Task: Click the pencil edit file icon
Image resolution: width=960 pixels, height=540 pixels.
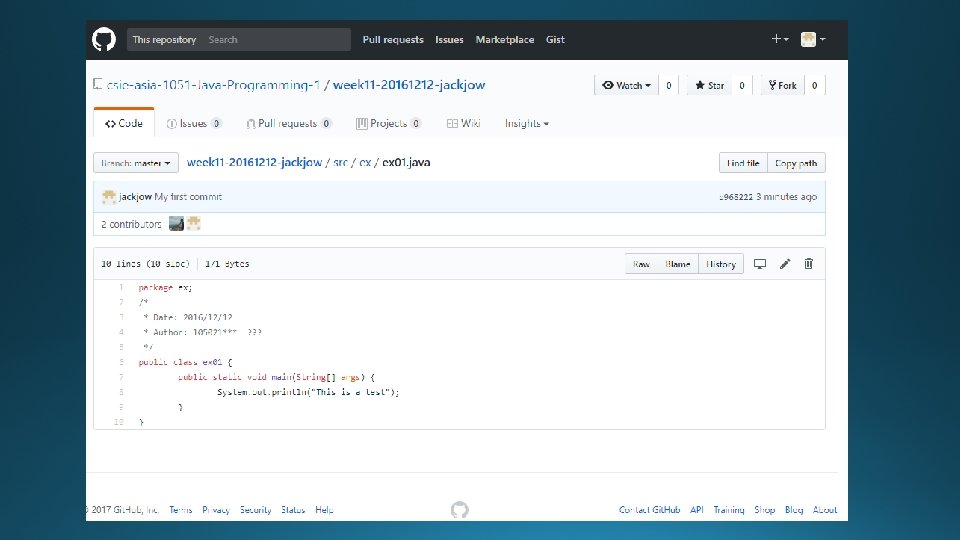Action: pyautogui.click(x=785, y=264)
